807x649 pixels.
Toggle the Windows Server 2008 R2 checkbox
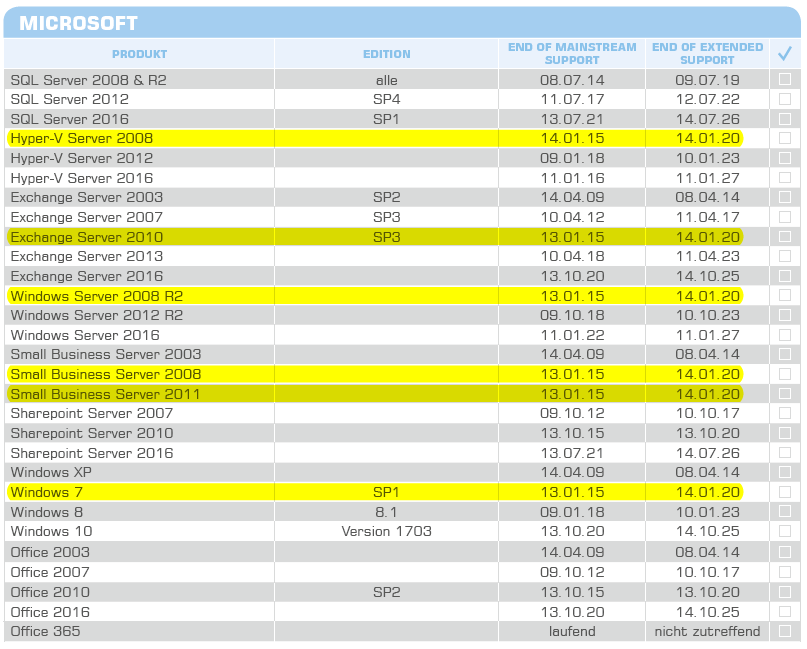[785, 295]
